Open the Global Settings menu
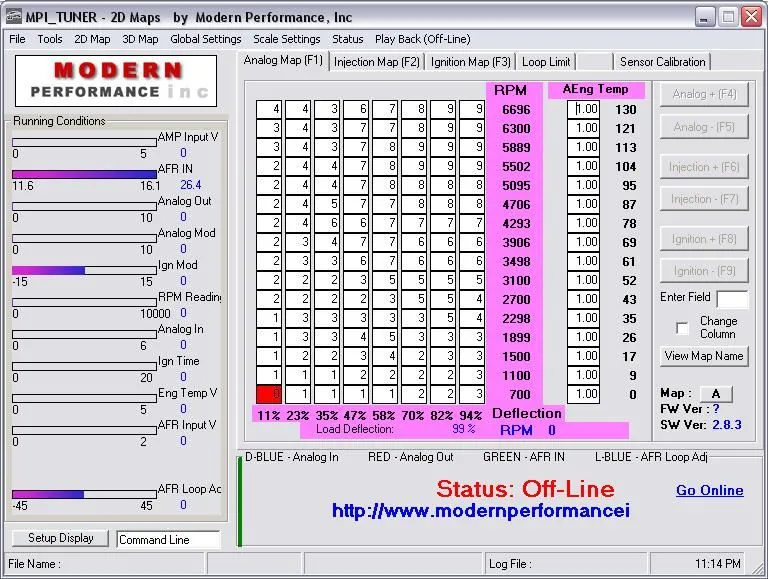This screenshot has height=579, width=768. [x=206, y=39]
